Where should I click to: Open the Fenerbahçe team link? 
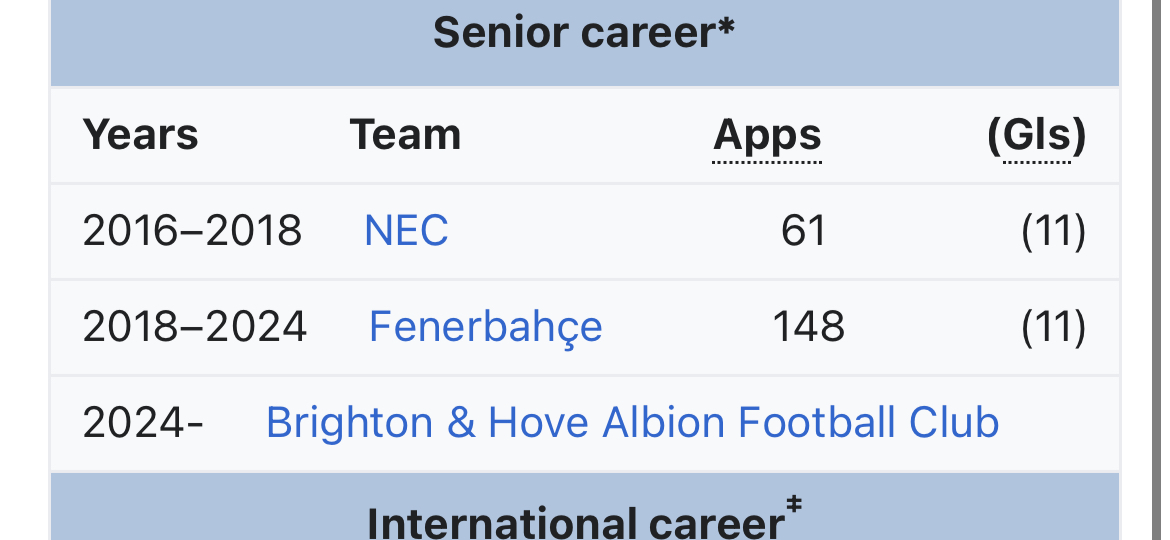pyautogui.click(x=486, y=326)
